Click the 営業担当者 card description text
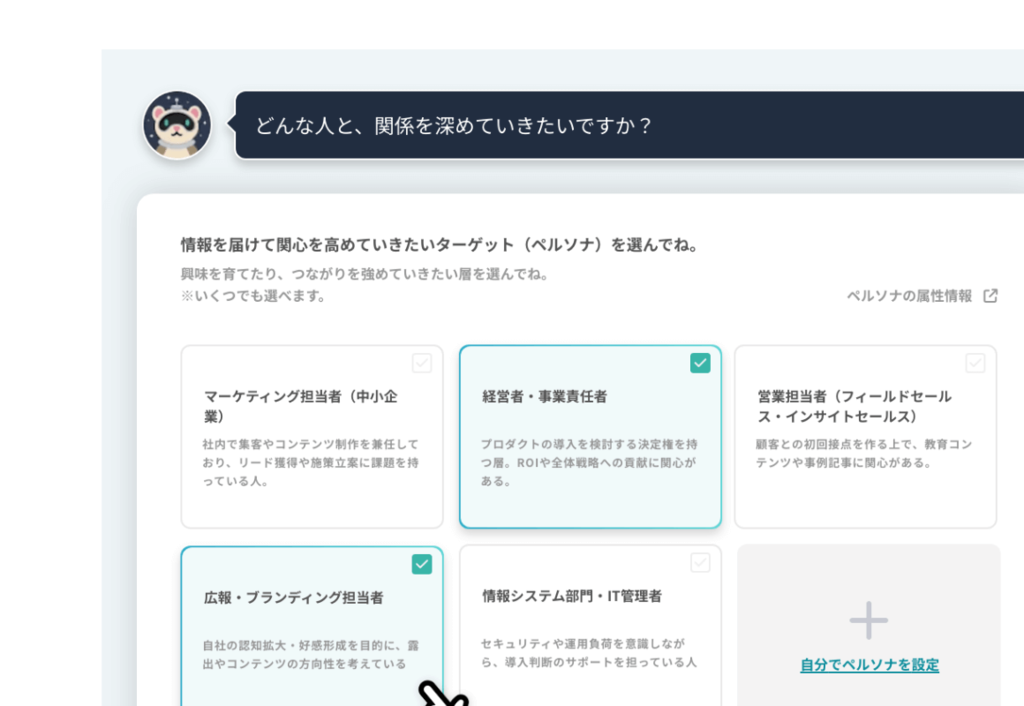This screenshot has width=1024, height=706. click(x=863, y=453)
